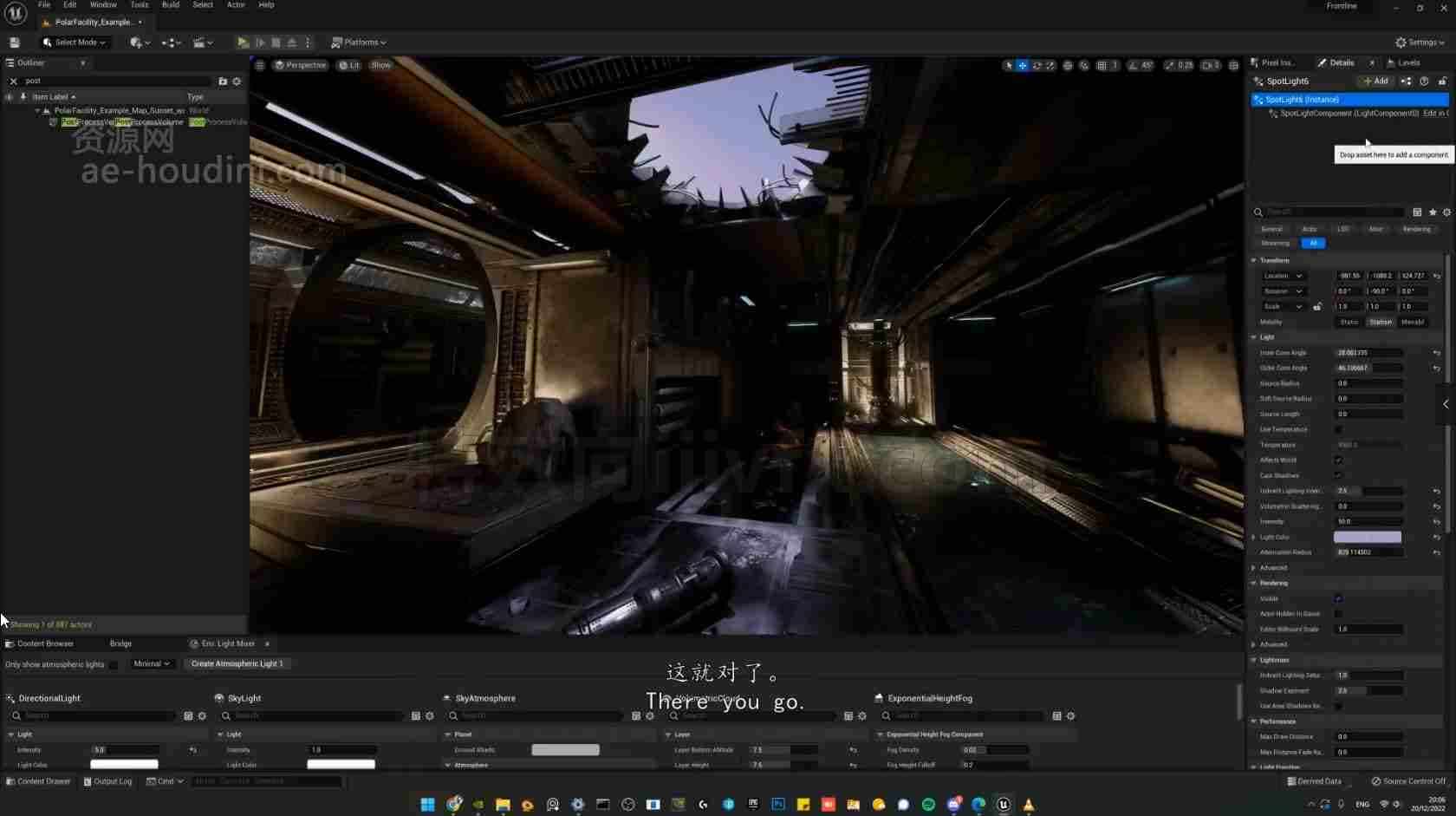Activate the Translate gizmo tool
Viewport: 1456px width, 816px height.
[x=1023, y=65]
